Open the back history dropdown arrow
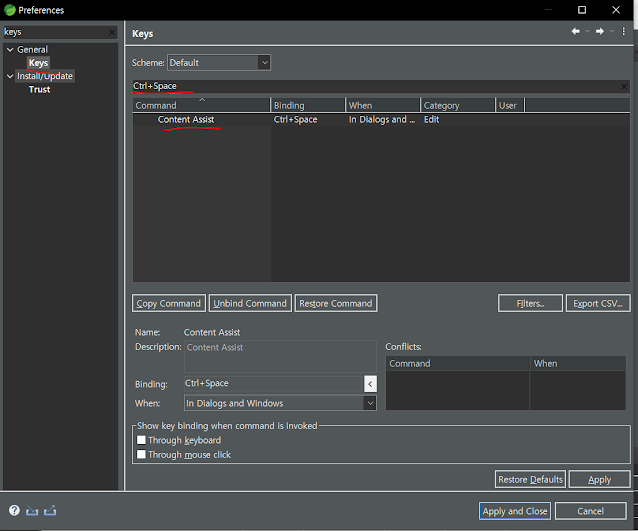 click(587, 32)
